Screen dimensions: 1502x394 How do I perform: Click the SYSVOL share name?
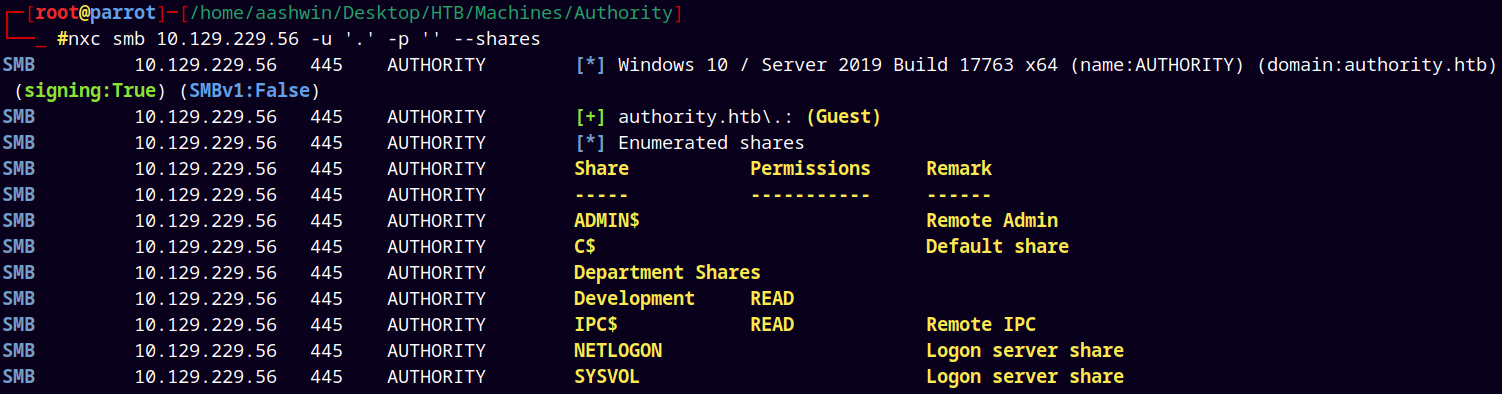click(607, 377)
